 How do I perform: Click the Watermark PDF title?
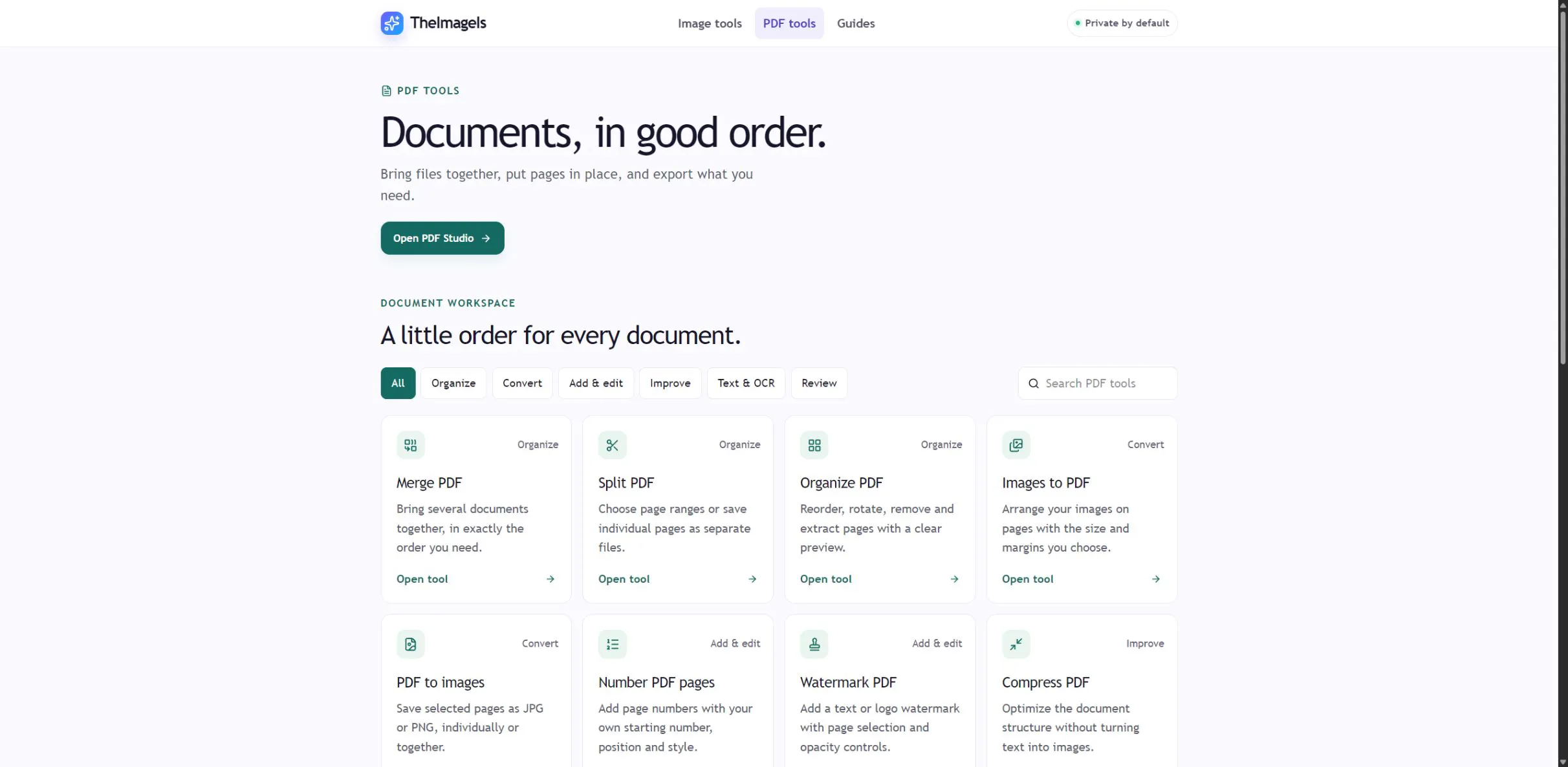(848, 682)
